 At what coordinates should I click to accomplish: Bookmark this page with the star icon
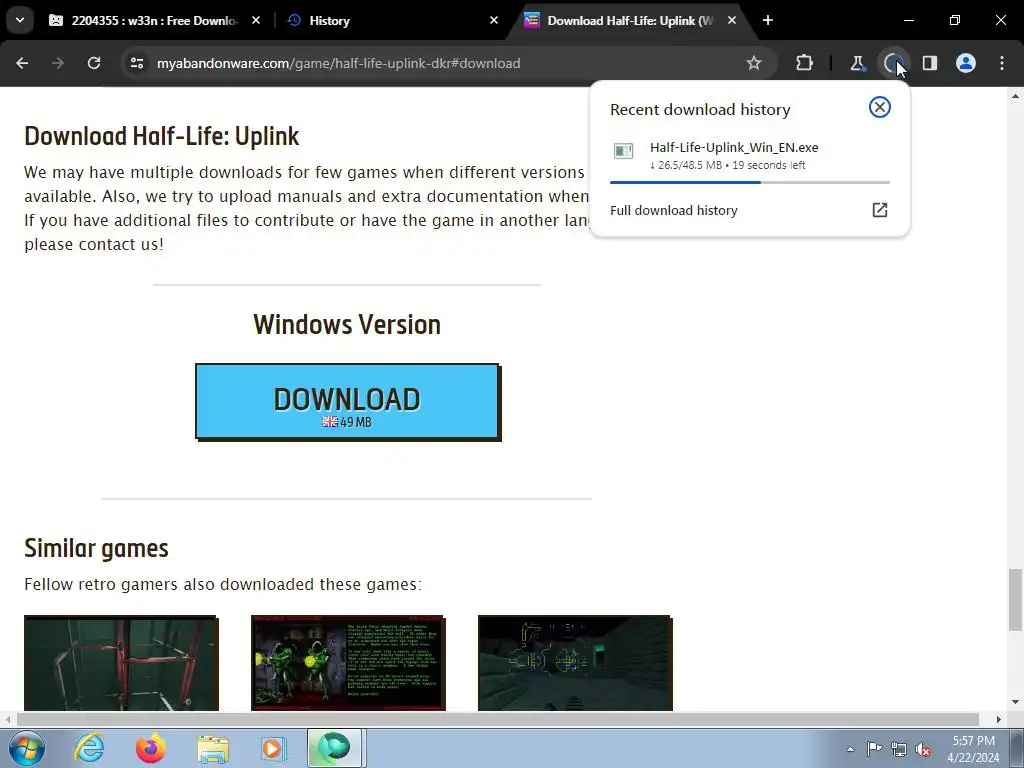754,63
